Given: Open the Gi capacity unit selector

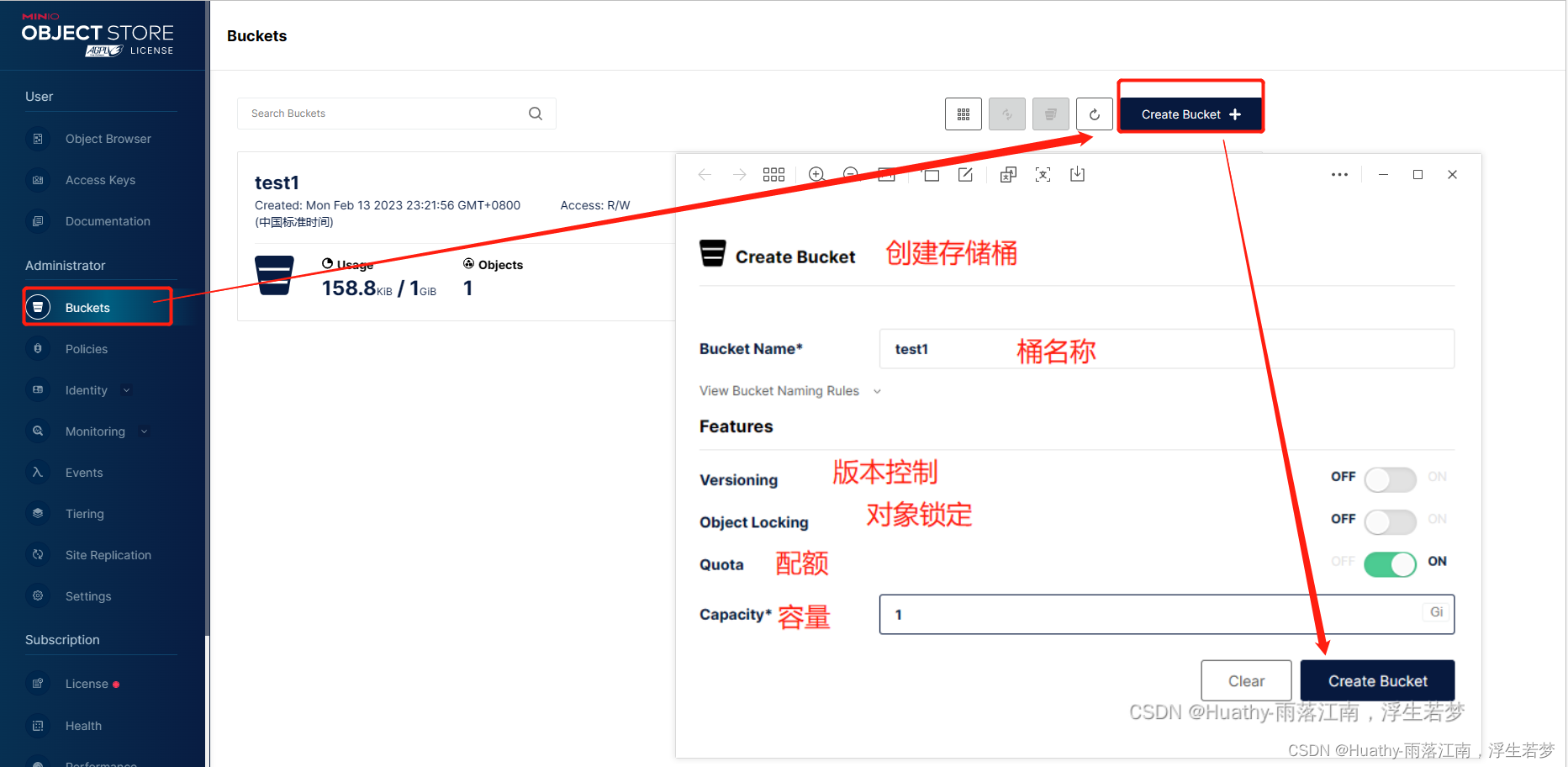Looking at the screenshot, I should point(1437,612).
